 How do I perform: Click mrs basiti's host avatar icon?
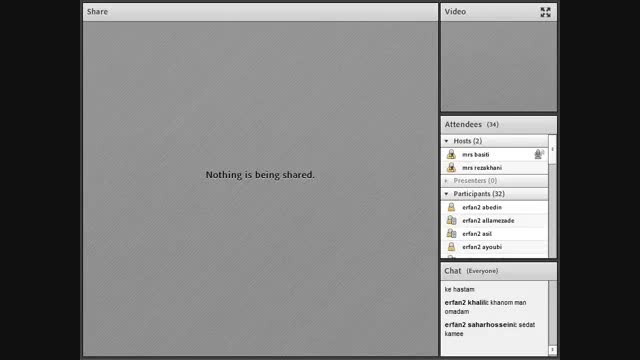coord(451,154)
